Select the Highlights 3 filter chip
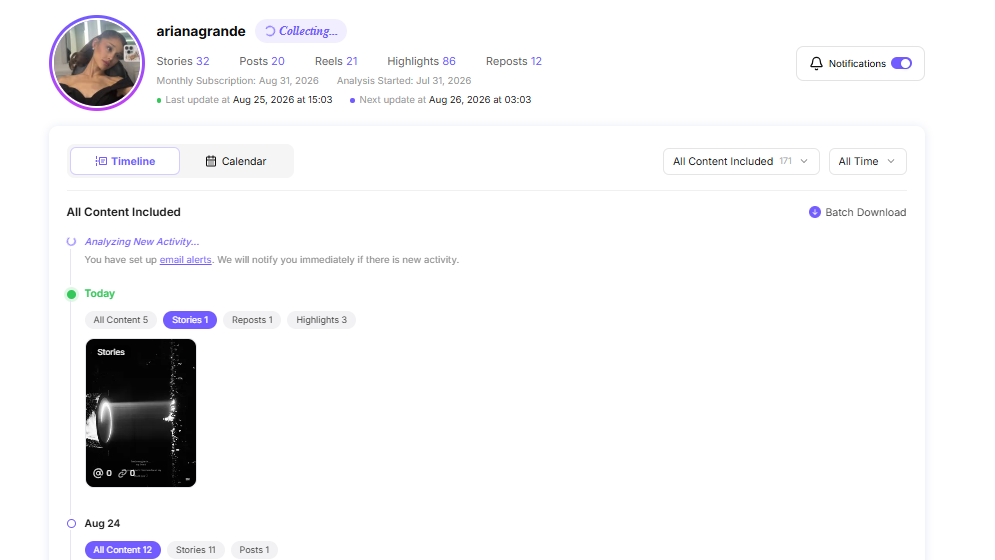 [321, 320]
